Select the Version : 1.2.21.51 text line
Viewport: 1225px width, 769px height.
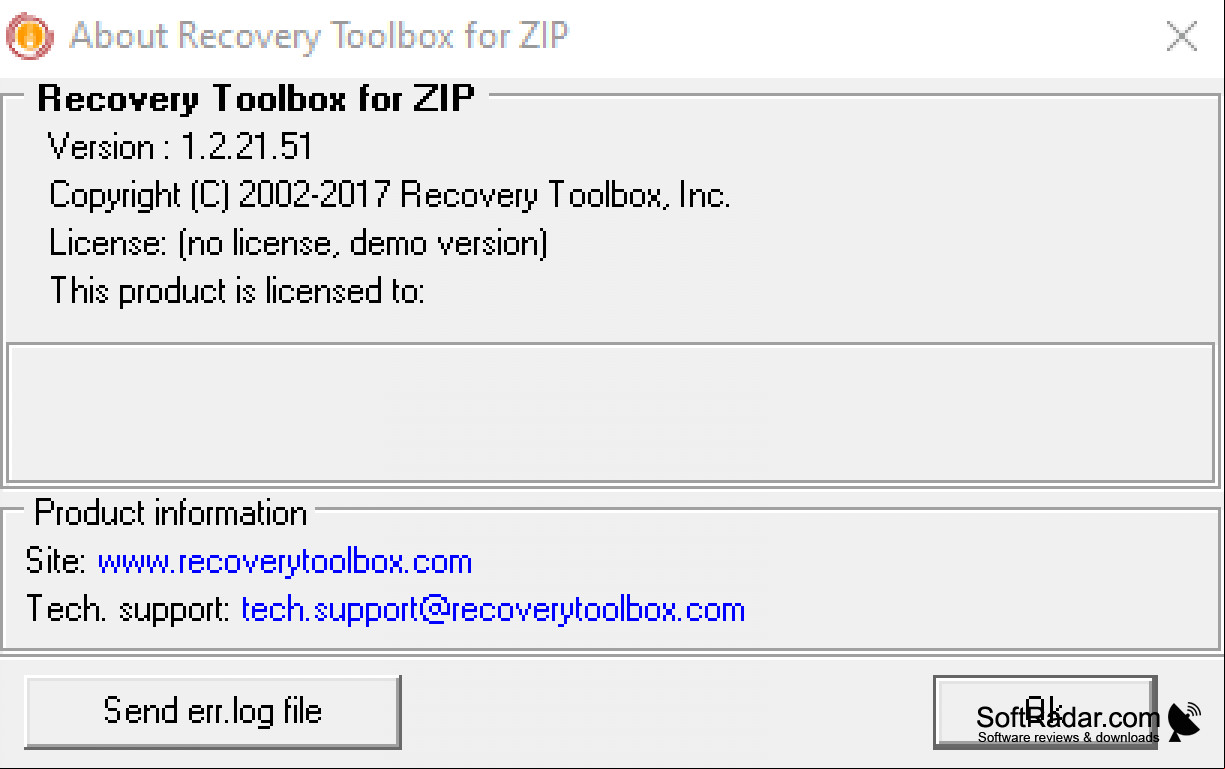[x=180, y=147]
